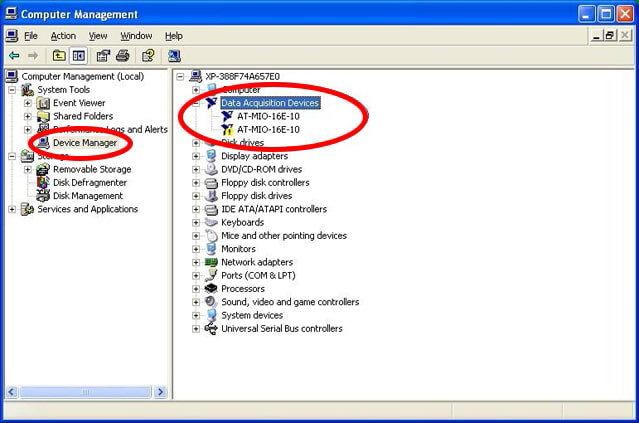Image resolution: width=639 pixels, height=423 pixels.
Task: Toggle the Show/Hide Console Tree icon
Action: (79, 55)
